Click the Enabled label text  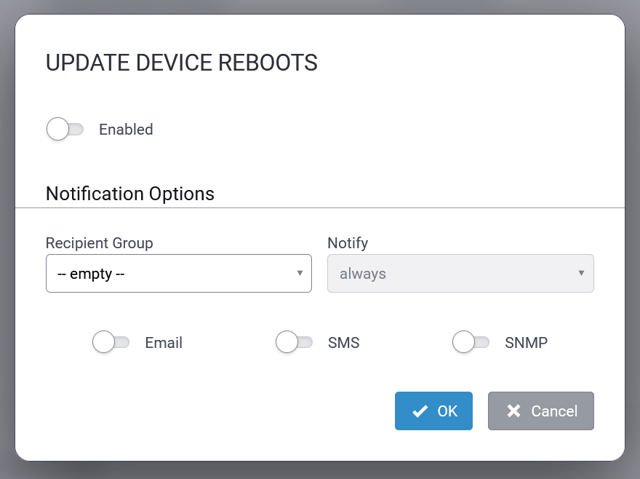pos(126,129)
